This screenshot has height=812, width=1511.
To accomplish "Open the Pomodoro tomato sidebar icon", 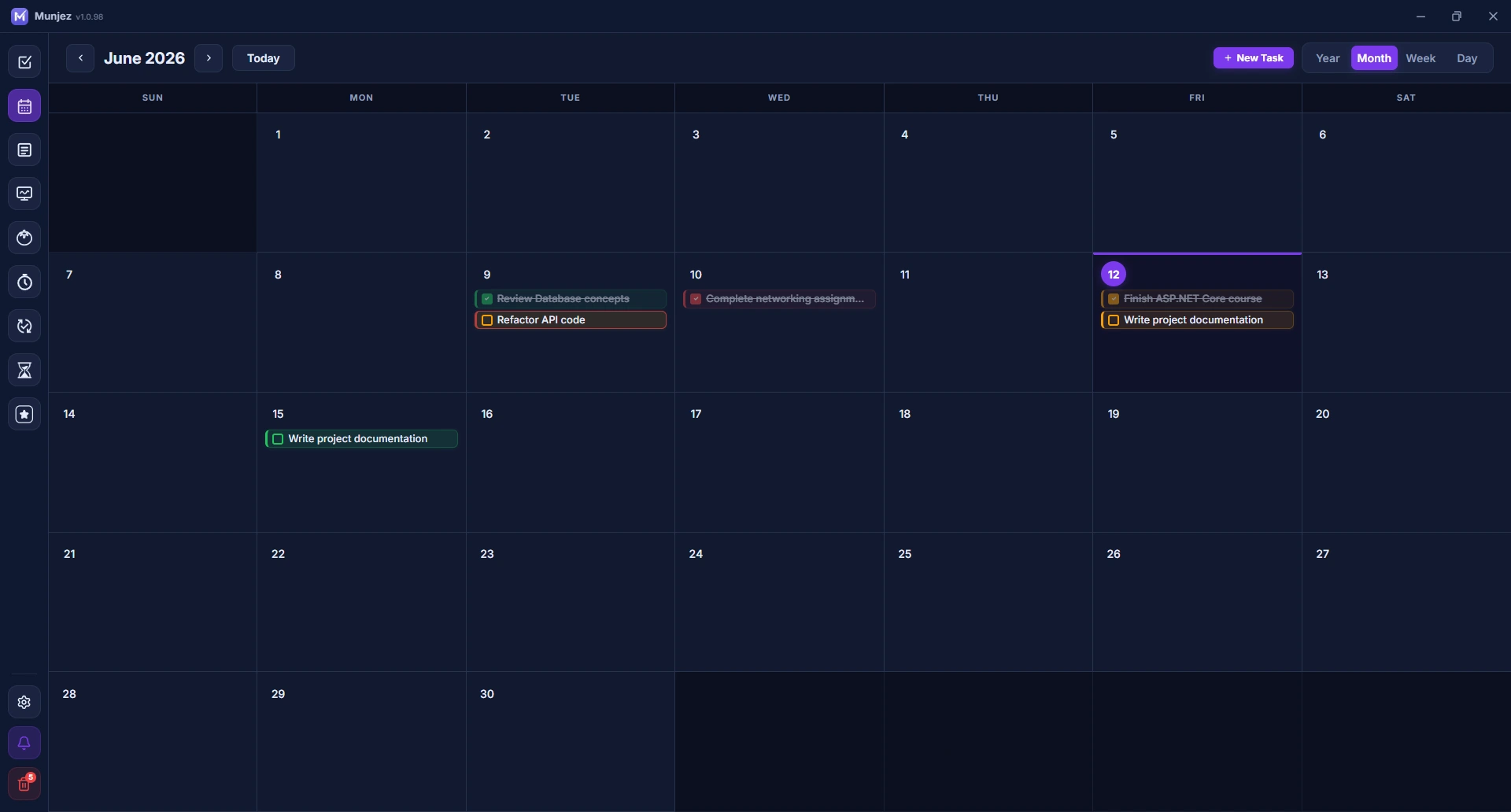I will coord(24,238).
